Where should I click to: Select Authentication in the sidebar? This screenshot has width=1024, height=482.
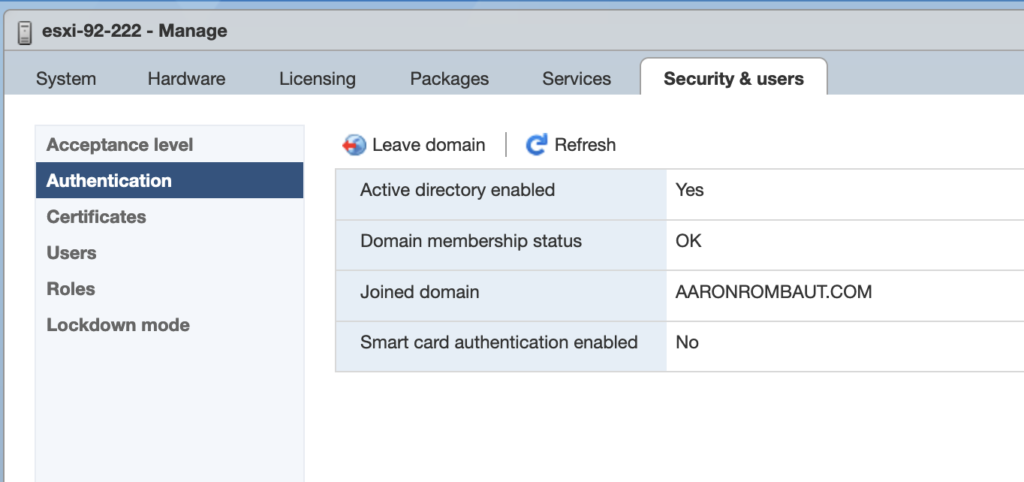[109, 181]
